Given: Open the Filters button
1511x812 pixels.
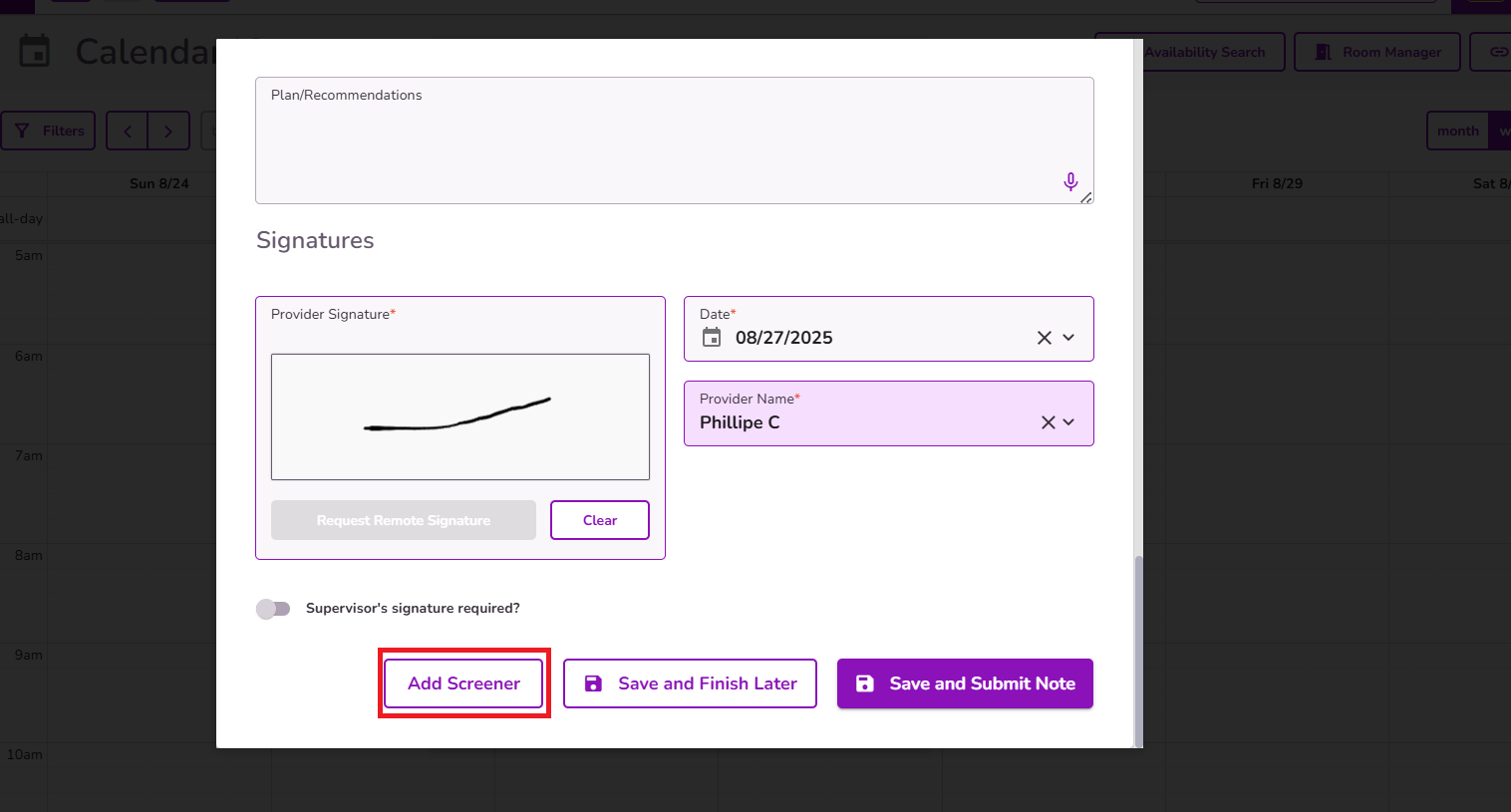Looking at the screenshot, I should coord(48,131).
